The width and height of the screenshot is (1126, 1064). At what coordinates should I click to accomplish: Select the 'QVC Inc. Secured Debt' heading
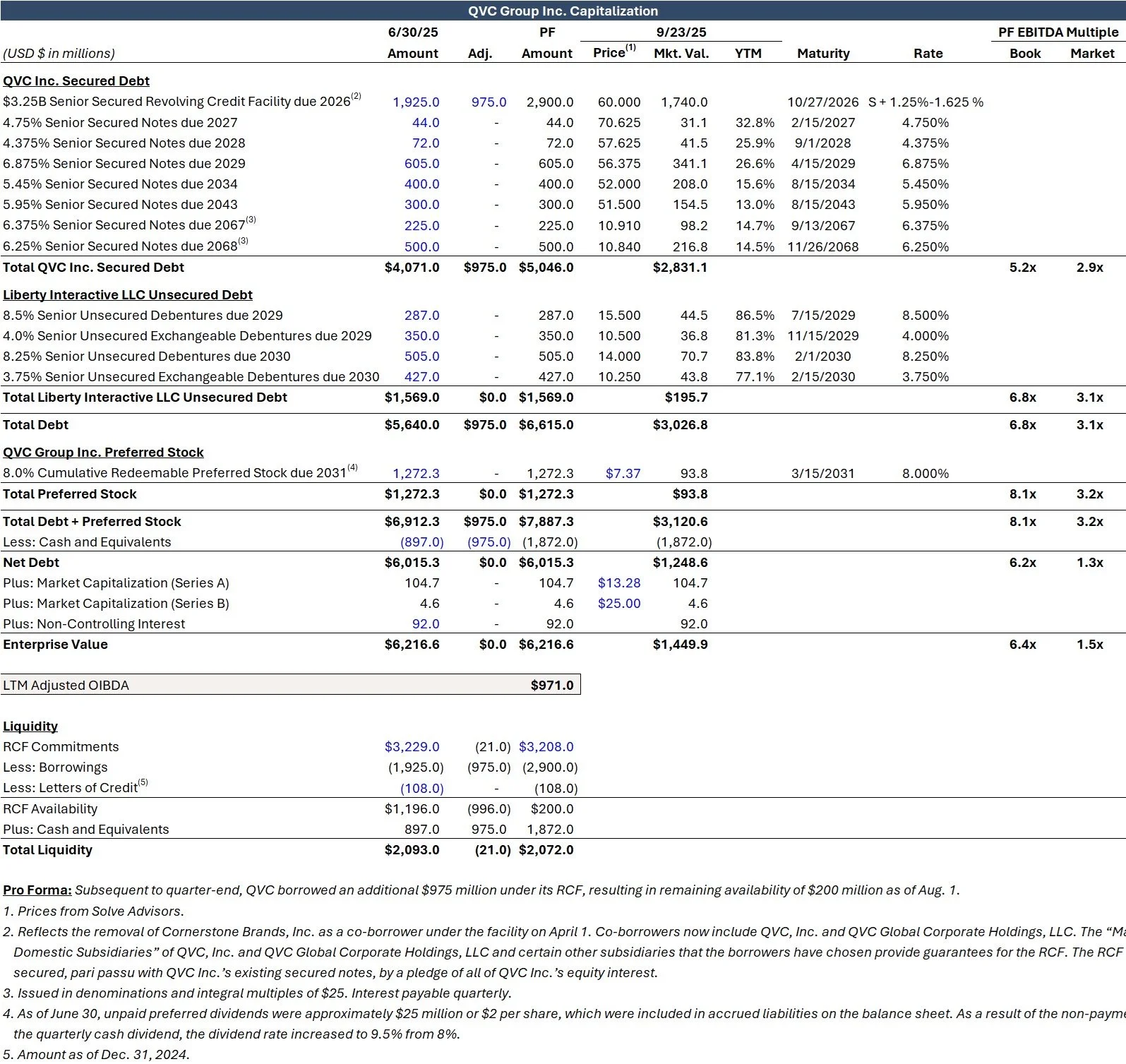coord(76,81)
